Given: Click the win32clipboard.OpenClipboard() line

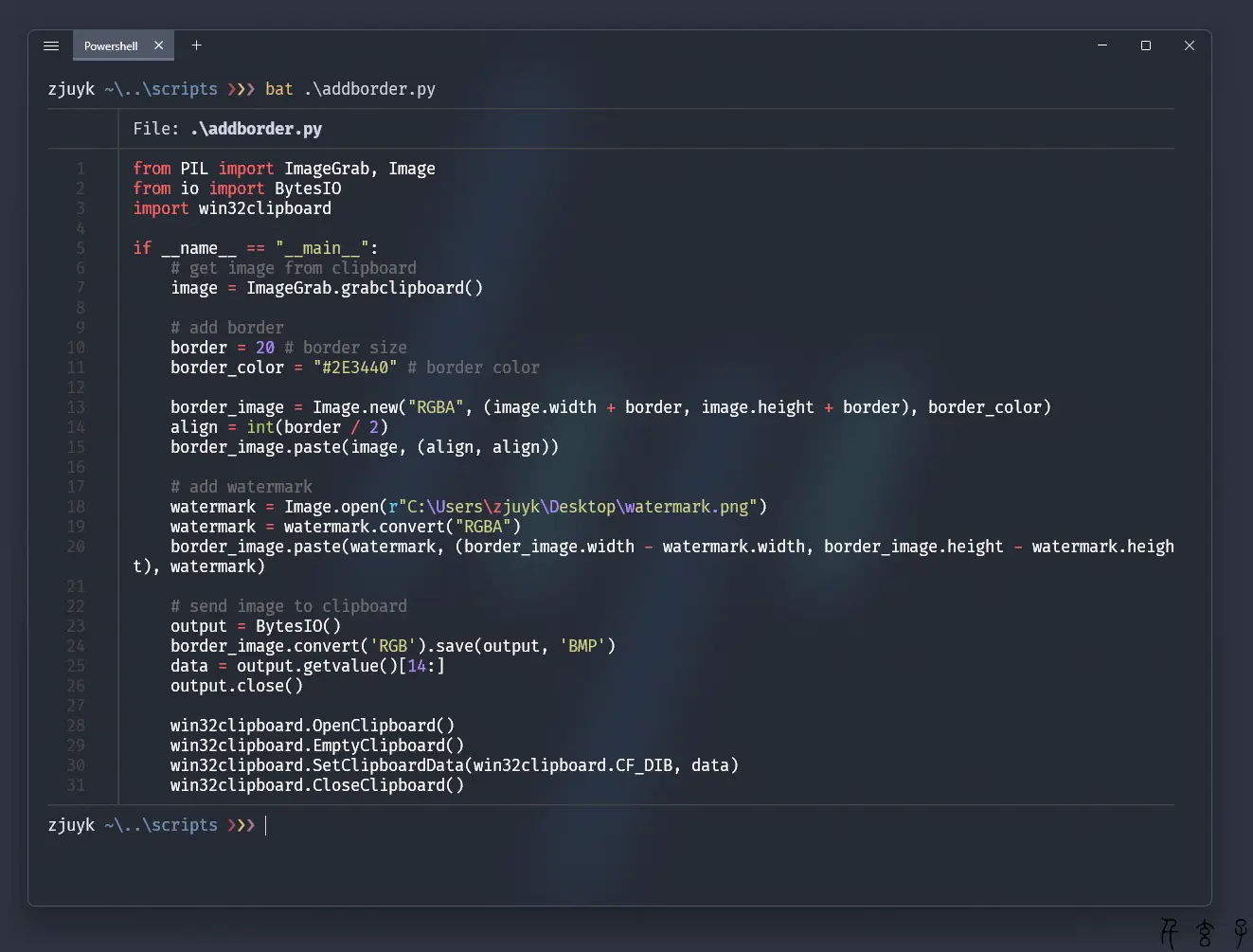Looking at the screenshot, I should coord(312,726).
